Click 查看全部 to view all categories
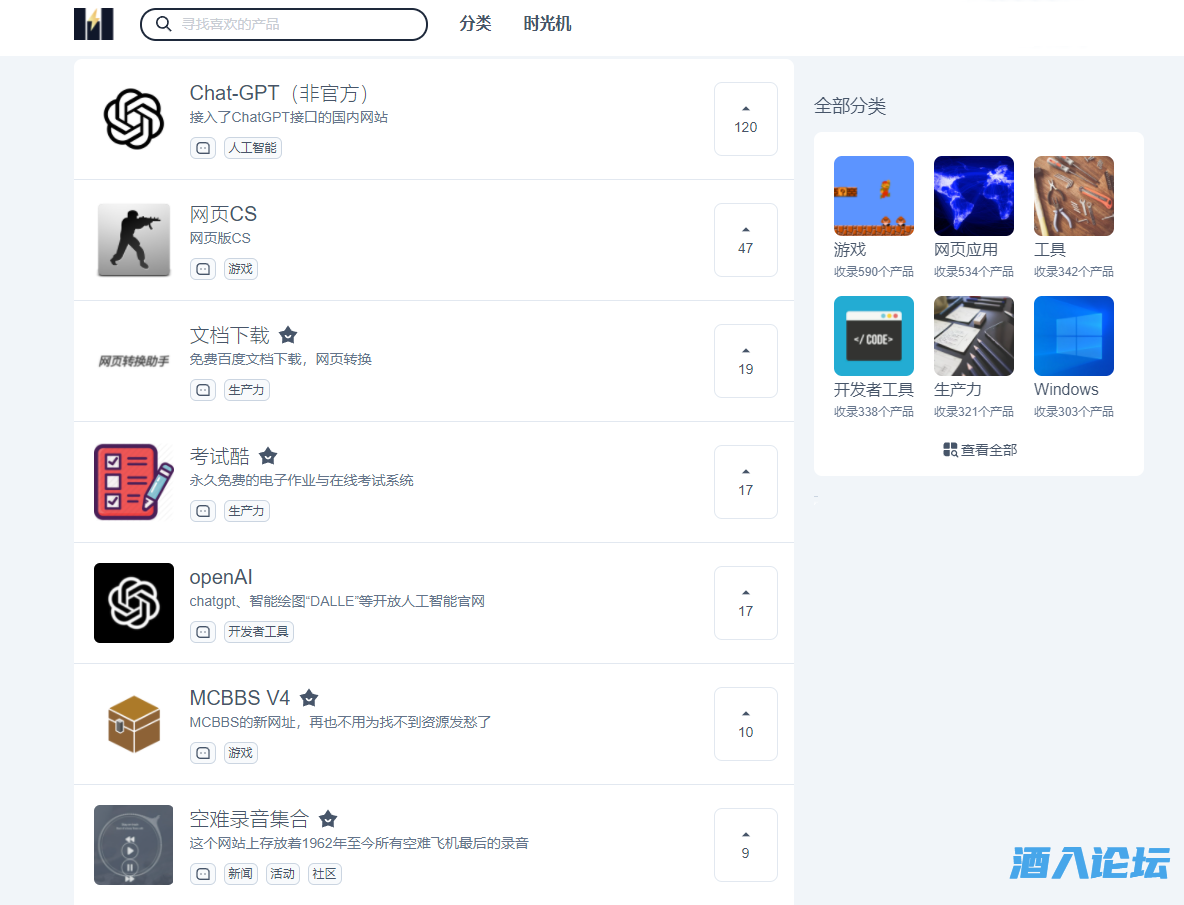This screenshot has height=905, width=1184. pos(980,450)
